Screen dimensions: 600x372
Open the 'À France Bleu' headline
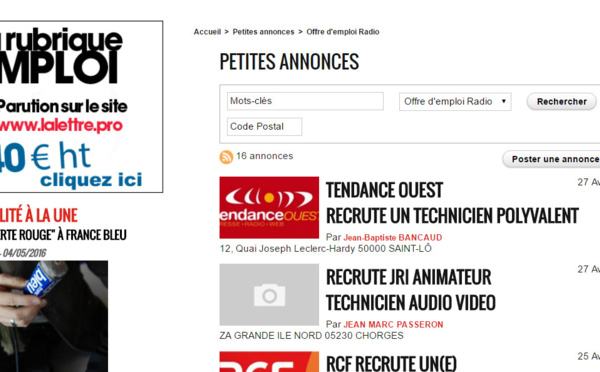(x=63, y=235)
